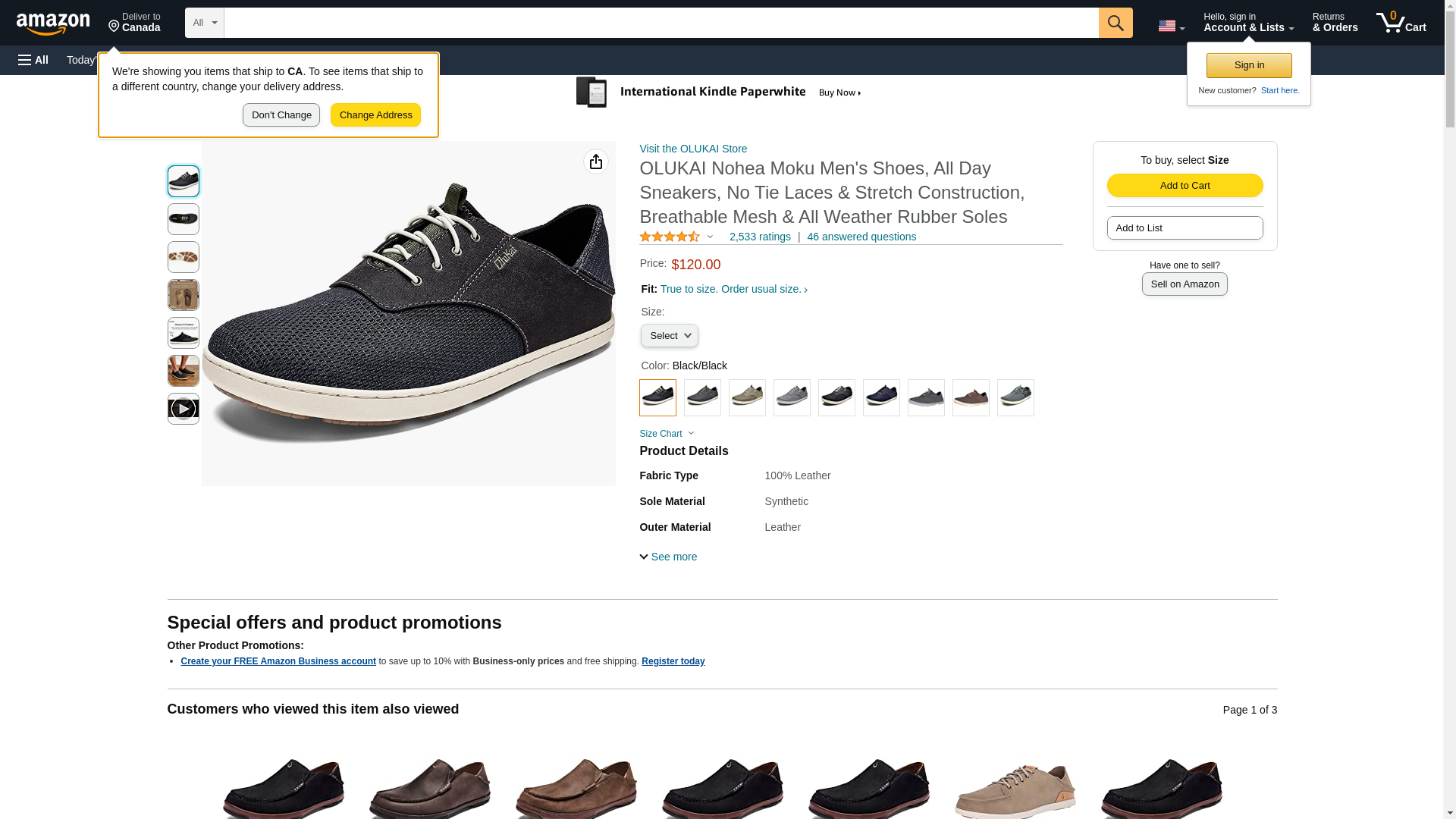Visit the OLUKAI Store link
1456x819 pixels.
692,149
